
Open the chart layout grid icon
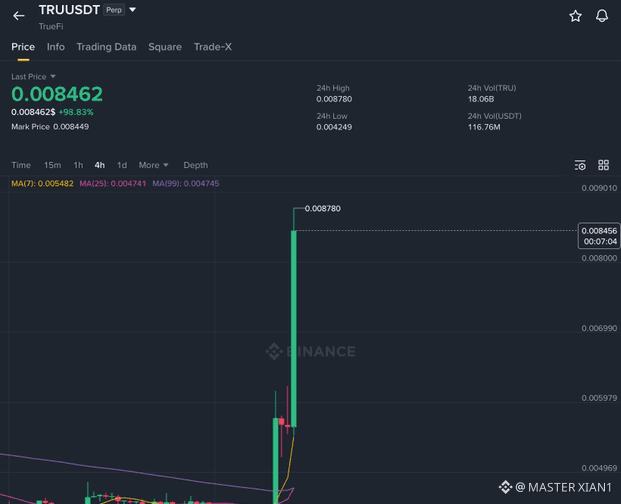point(603,165)
